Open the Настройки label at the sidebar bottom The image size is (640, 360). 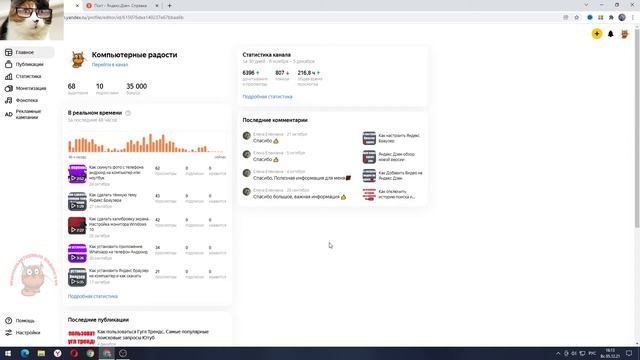28,333
